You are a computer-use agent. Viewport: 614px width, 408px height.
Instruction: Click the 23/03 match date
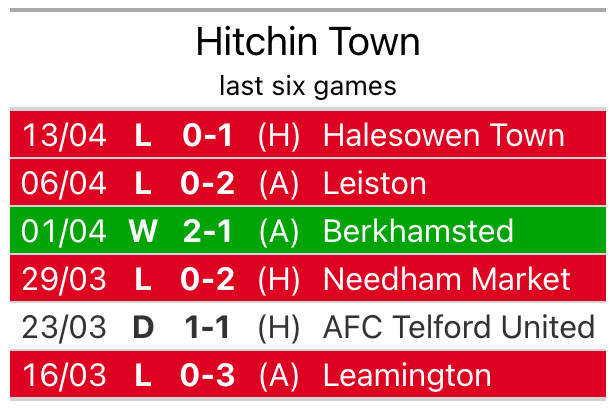(64, 327)
